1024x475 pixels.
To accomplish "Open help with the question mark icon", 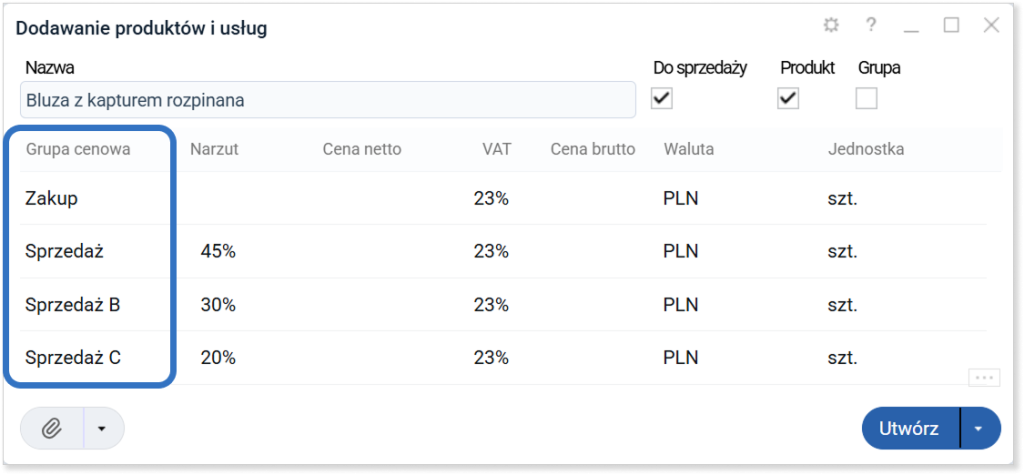I will click(871, 25).
